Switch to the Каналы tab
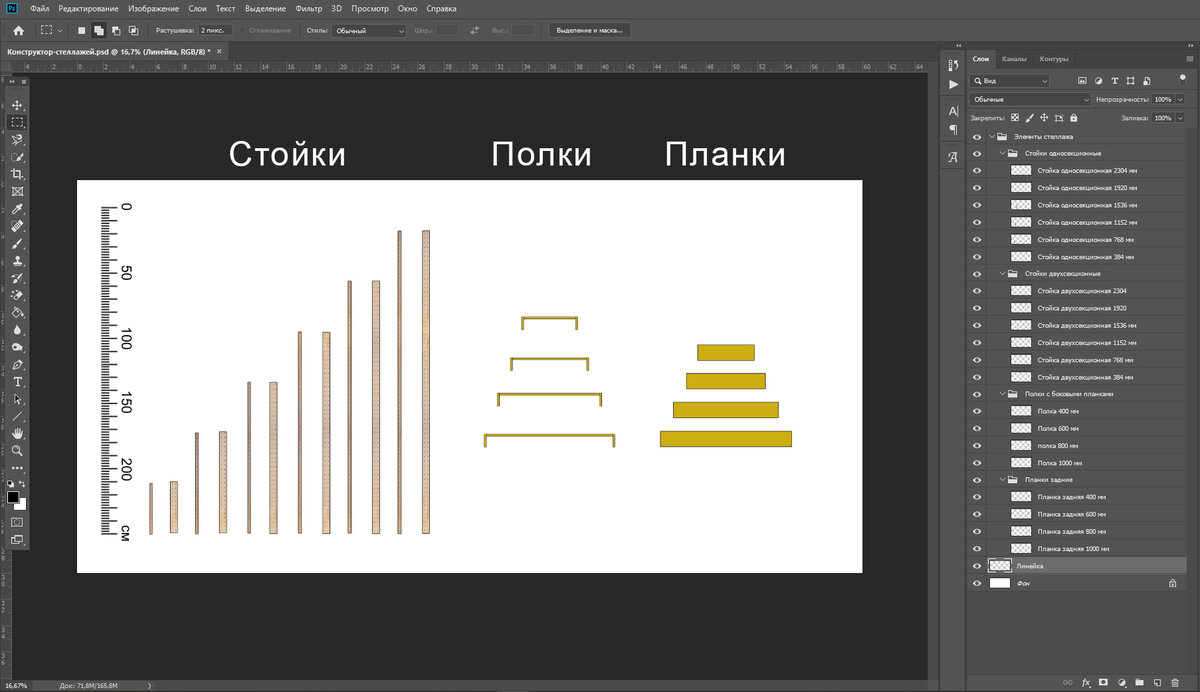 [x=1014, y=58]
